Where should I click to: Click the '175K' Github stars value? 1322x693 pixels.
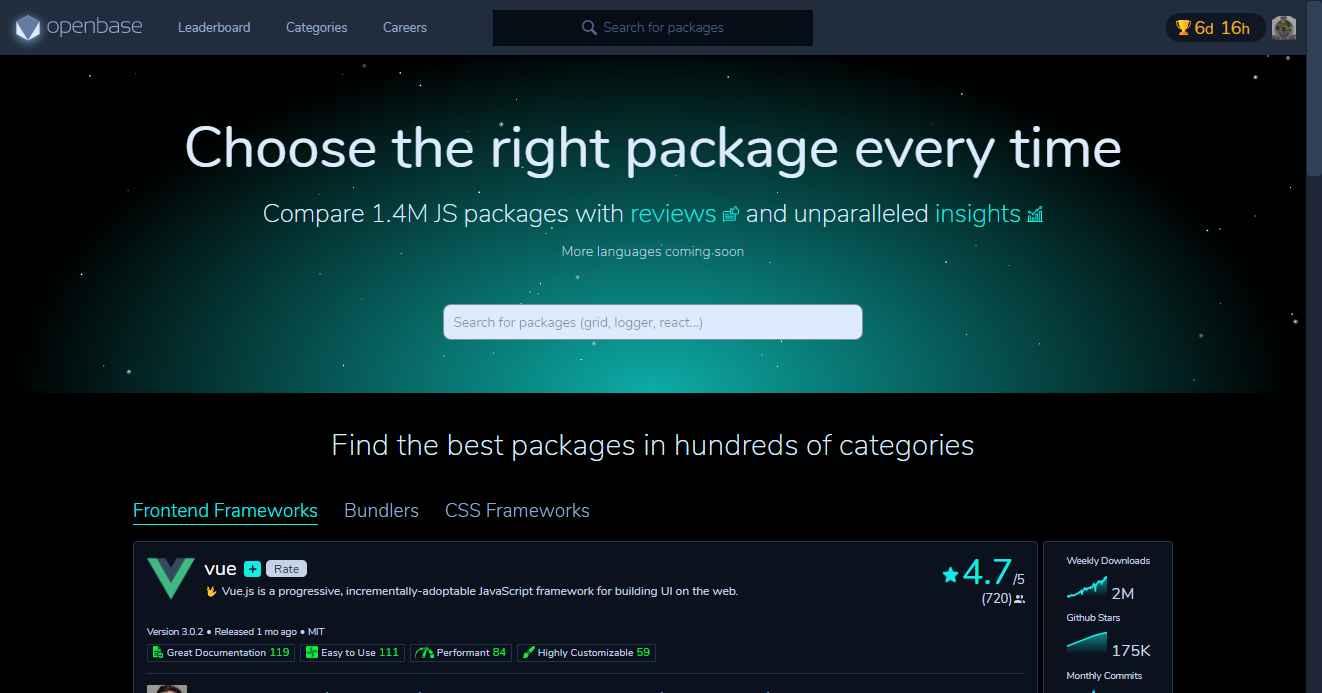click(x=1131, y=650)
